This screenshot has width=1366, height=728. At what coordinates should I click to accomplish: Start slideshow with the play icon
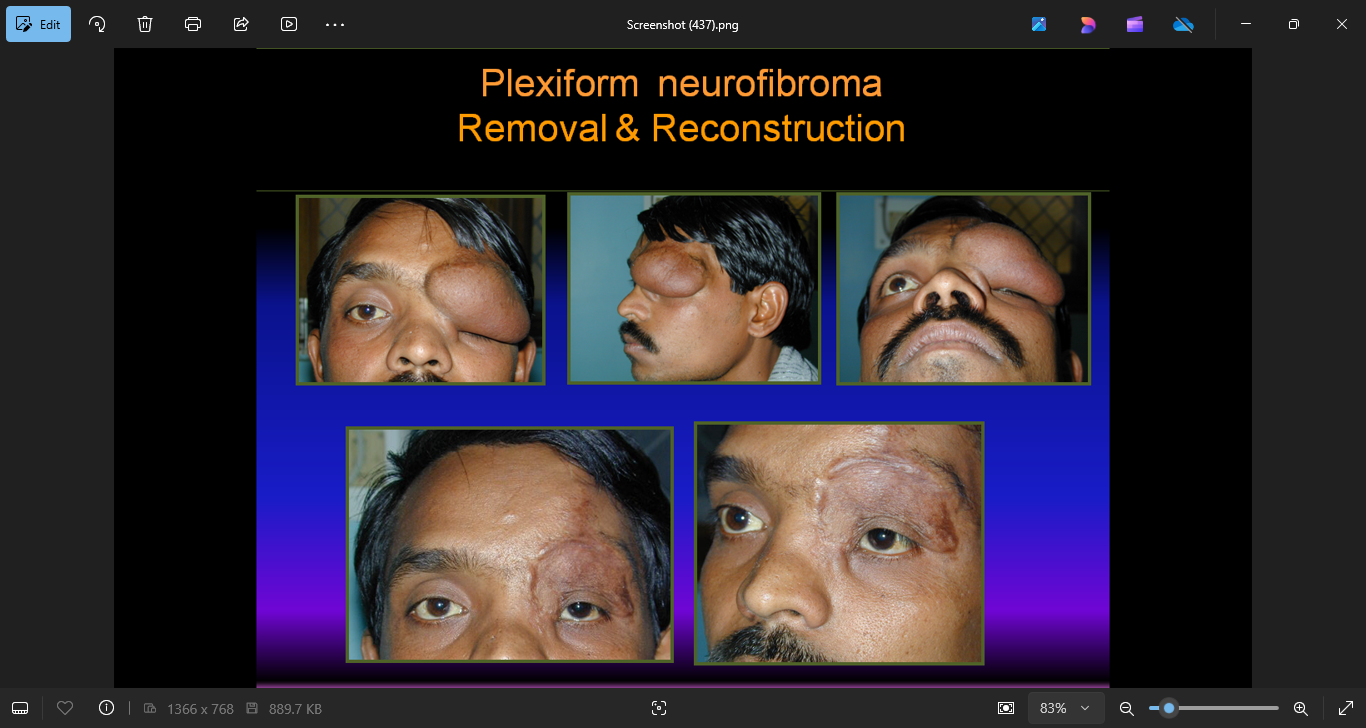click(289, 24)
